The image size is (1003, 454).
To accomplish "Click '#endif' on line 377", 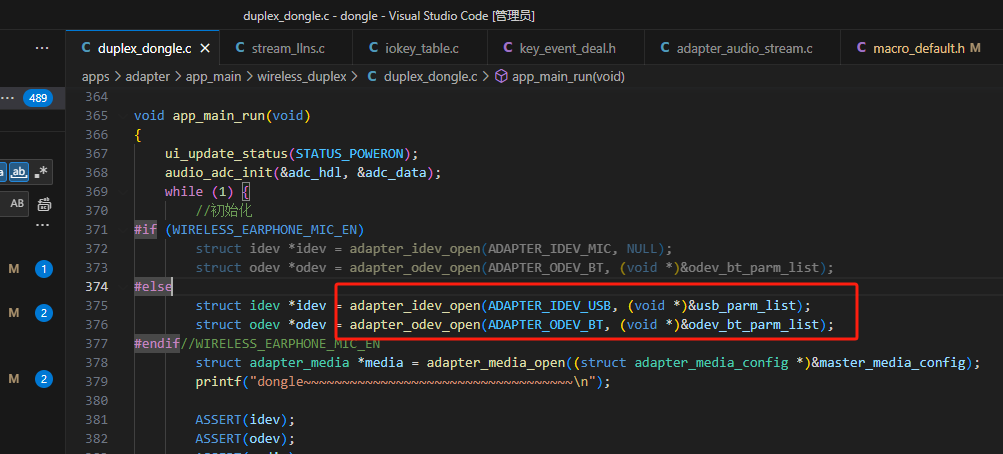I will pyautogui.click(x=157, y=344).
